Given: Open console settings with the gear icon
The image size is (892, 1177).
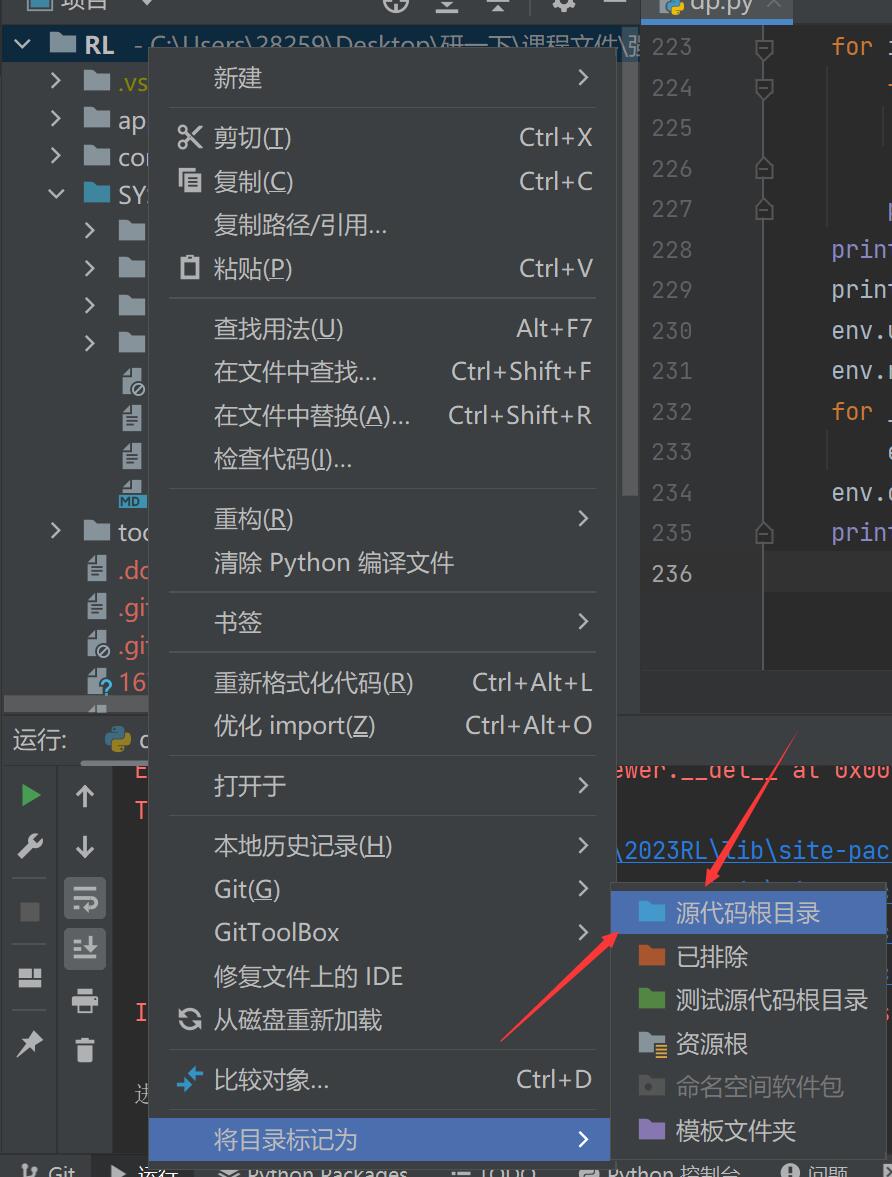Looking at the screenshot, I should 563,6.
